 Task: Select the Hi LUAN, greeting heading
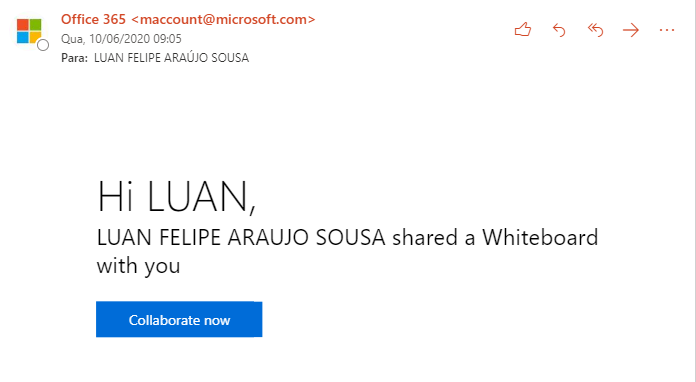click(177, 197)
